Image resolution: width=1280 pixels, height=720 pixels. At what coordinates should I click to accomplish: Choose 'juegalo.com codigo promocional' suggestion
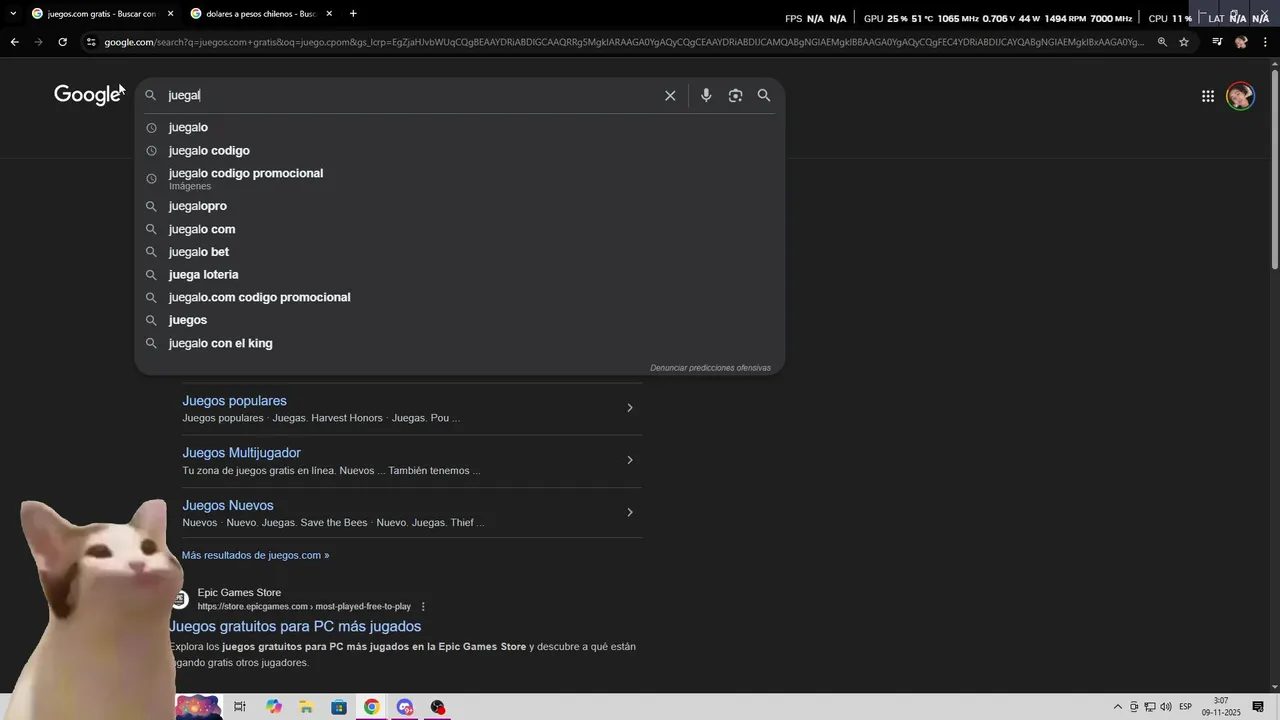tap(260, 297)
